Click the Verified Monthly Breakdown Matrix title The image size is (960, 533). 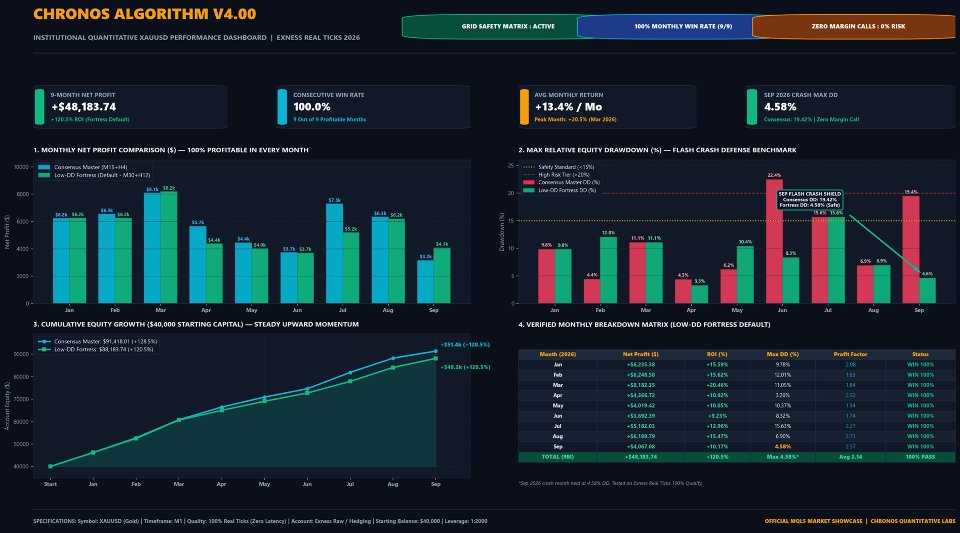pos(644,324)
